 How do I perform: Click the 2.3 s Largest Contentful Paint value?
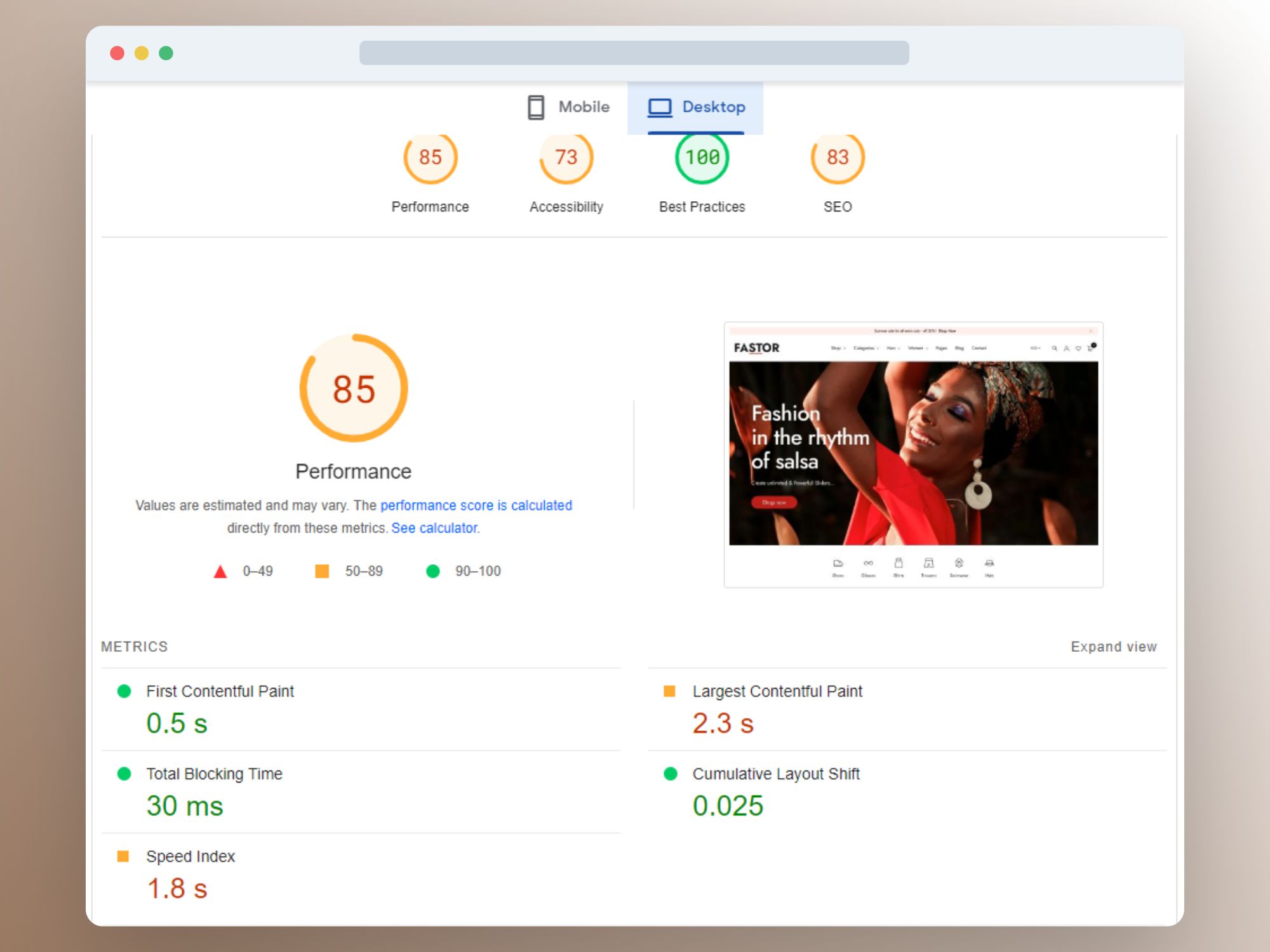[723, 724]
